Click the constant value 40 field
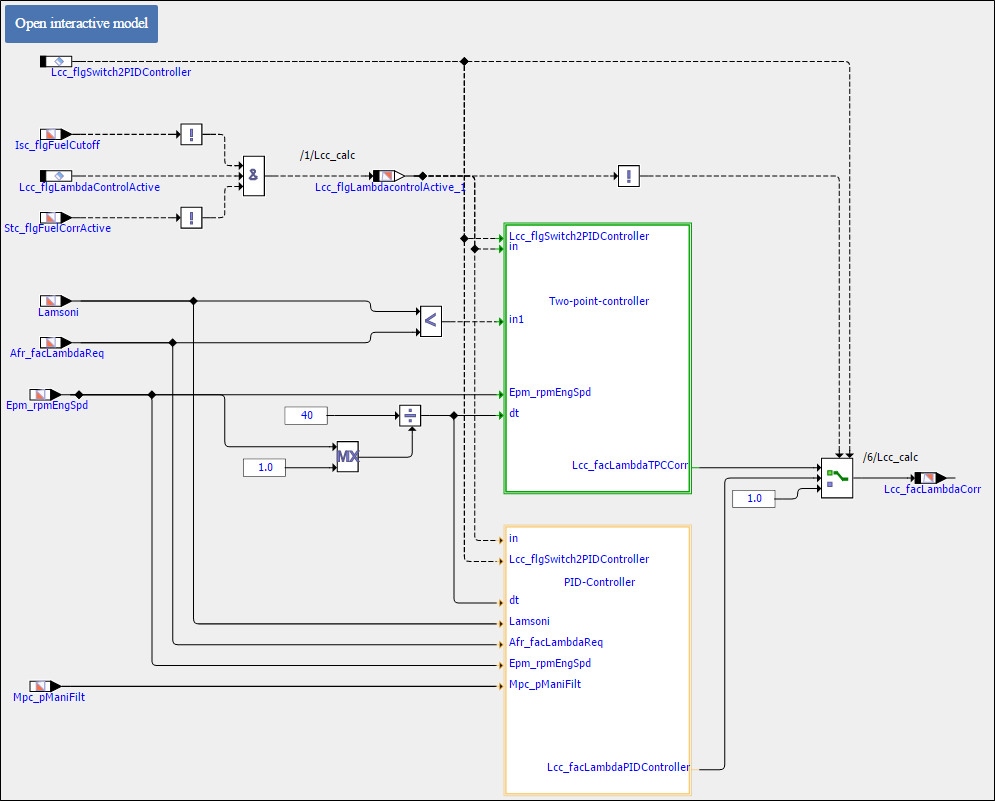The image size is (995, 801). coord(306,415)
